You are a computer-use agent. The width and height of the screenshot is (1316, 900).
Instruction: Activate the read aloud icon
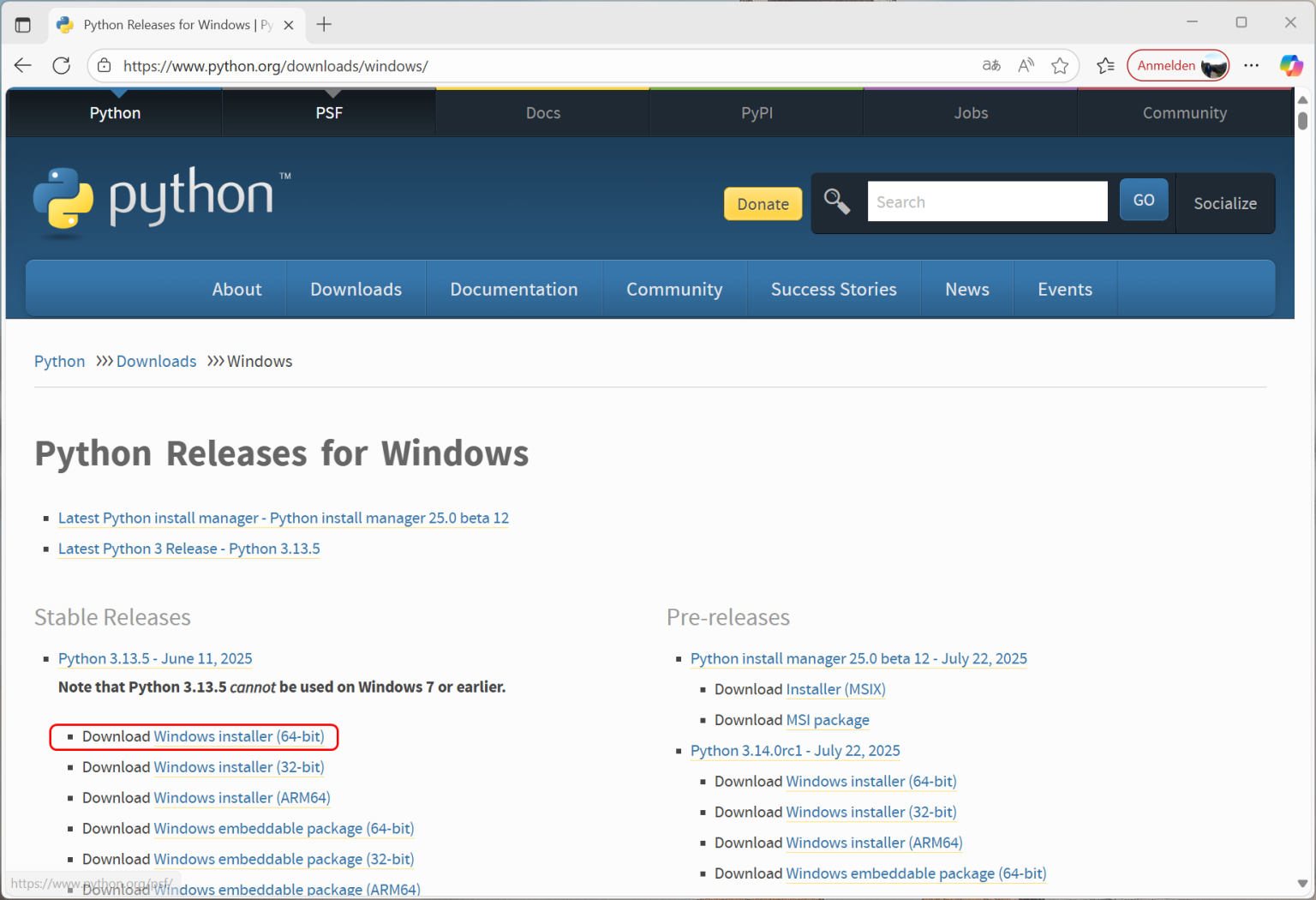click(x=1025, y=65)
